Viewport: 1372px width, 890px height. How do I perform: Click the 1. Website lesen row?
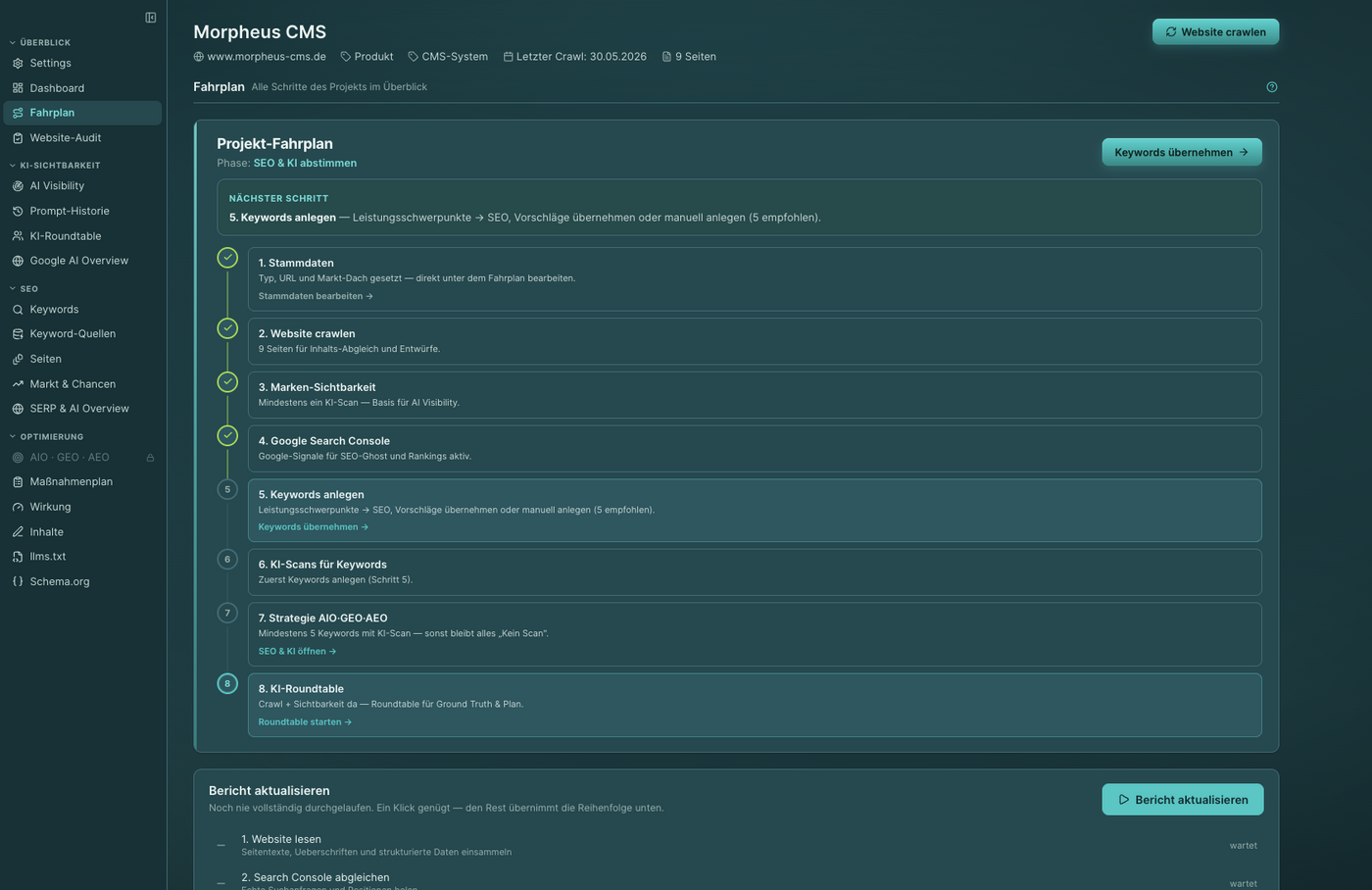(x=736, y=845)
